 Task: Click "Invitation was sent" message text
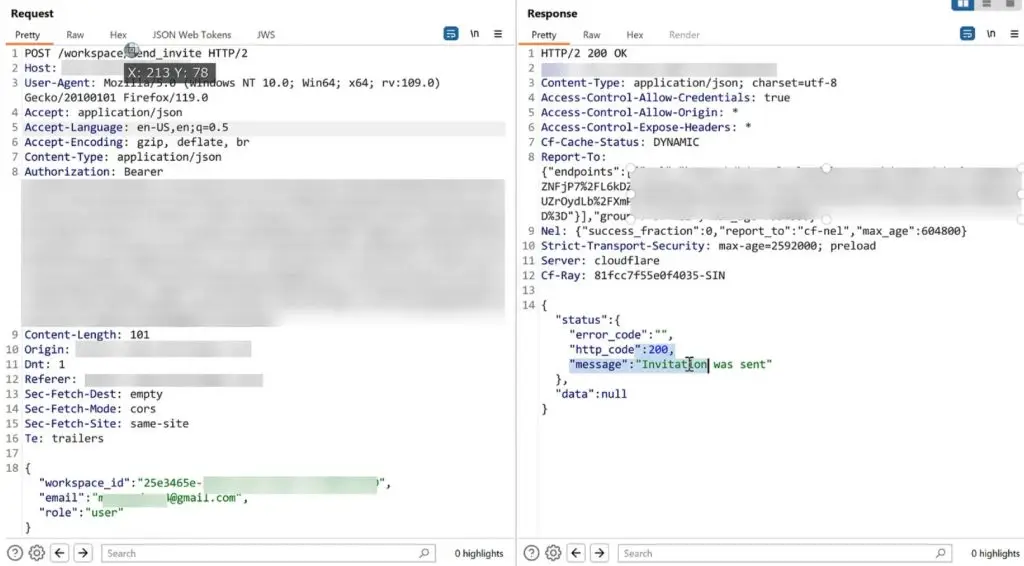point(704,364)
